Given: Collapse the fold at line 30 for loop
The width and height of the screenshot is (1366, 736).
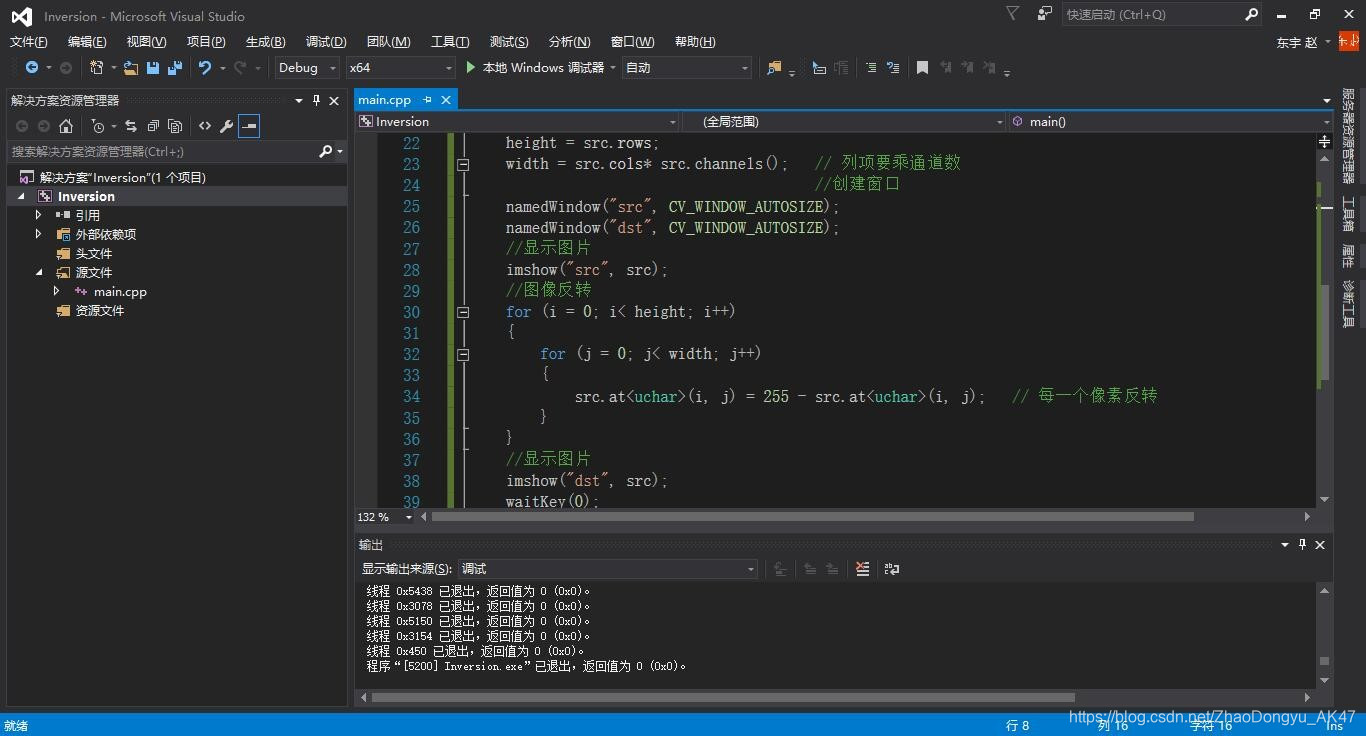Looking at the screenshot, I should point(463,312).
